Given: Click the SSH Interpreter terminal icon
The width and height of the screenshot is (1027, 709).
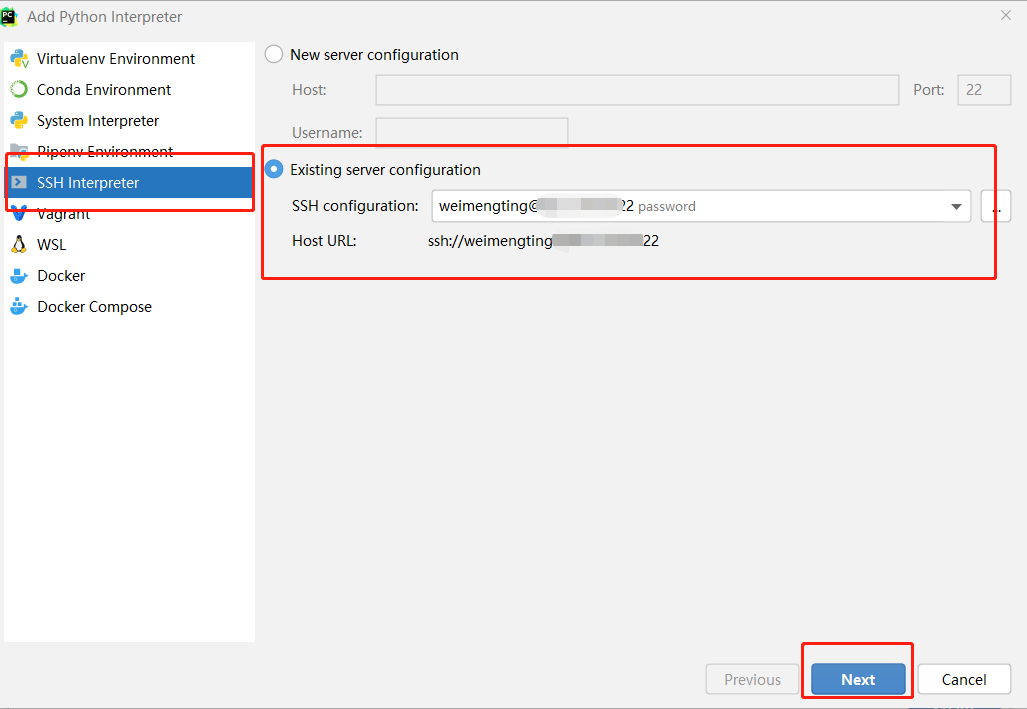Looking at the screenshot, I should point(19,182).
